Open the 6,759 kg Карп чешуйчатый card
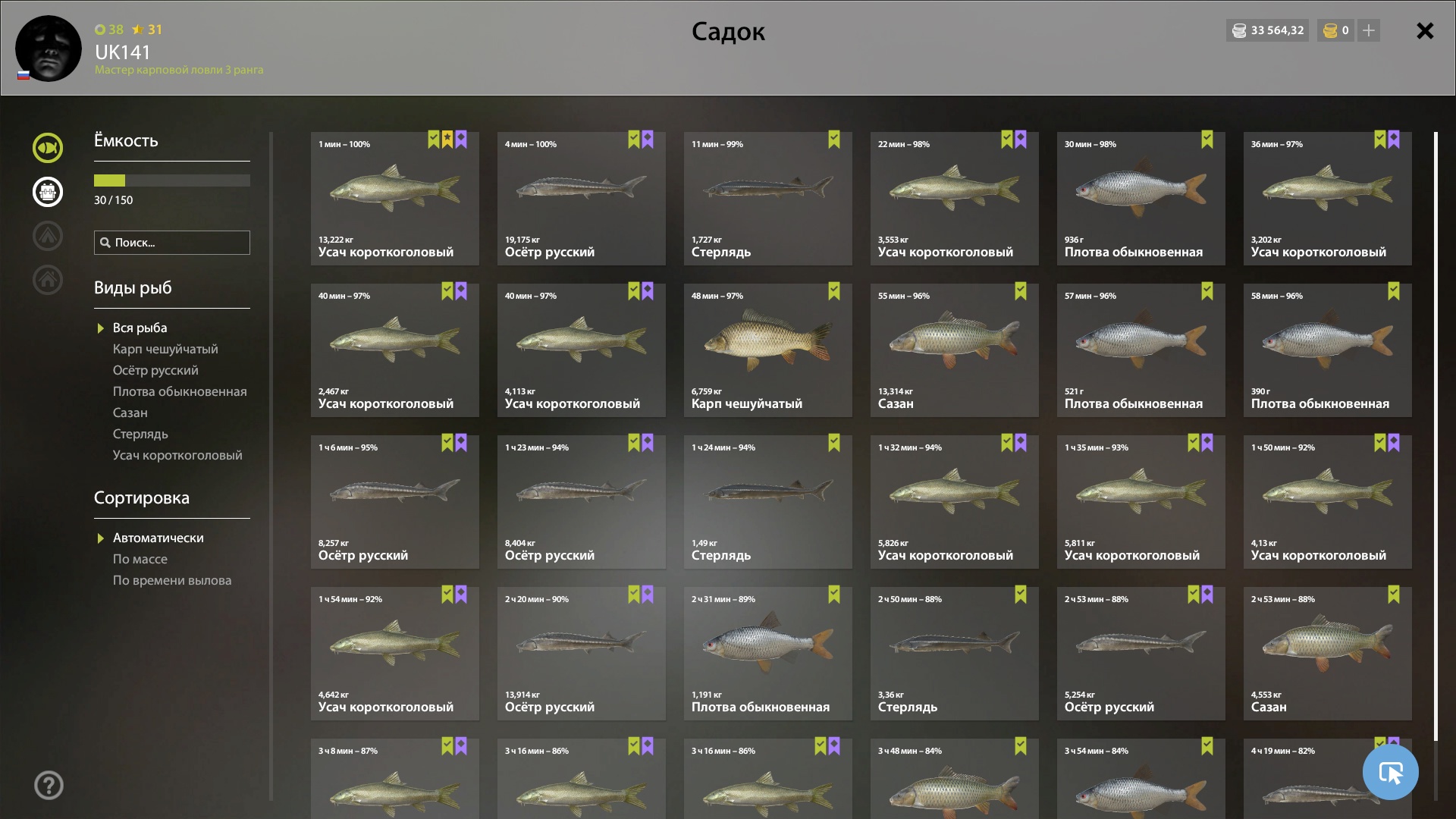1456x819 pixels. pyautogui.click(x=768, y=350)
